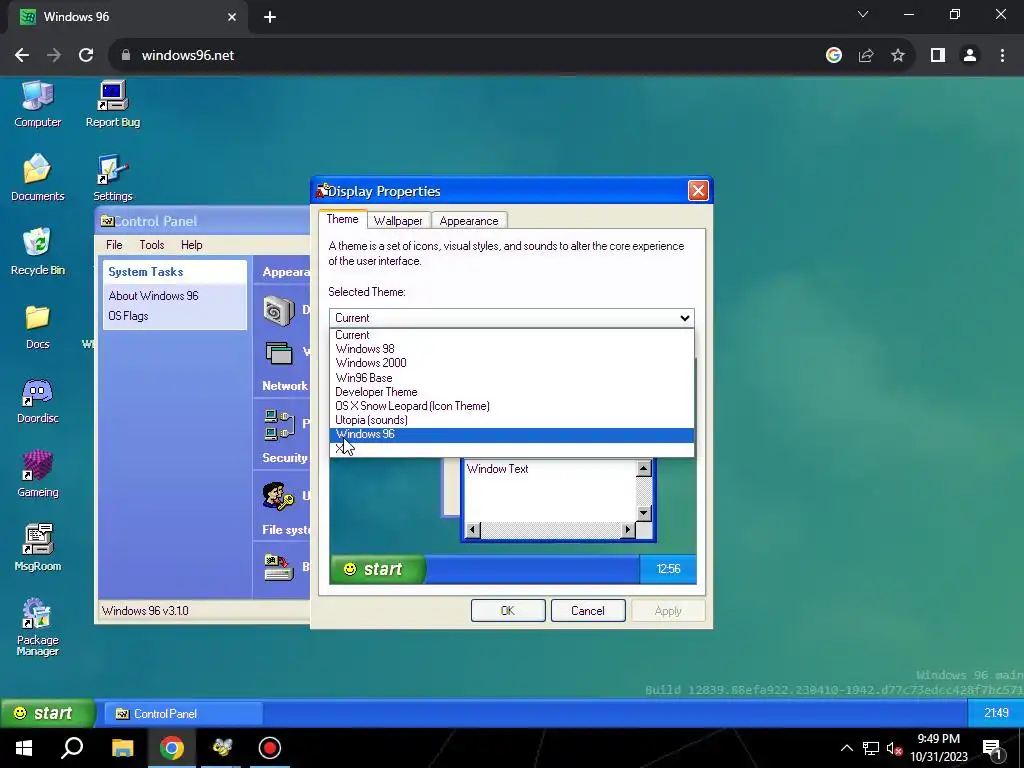Open the Chrome three-dot menu

(x=1002, y=56)
